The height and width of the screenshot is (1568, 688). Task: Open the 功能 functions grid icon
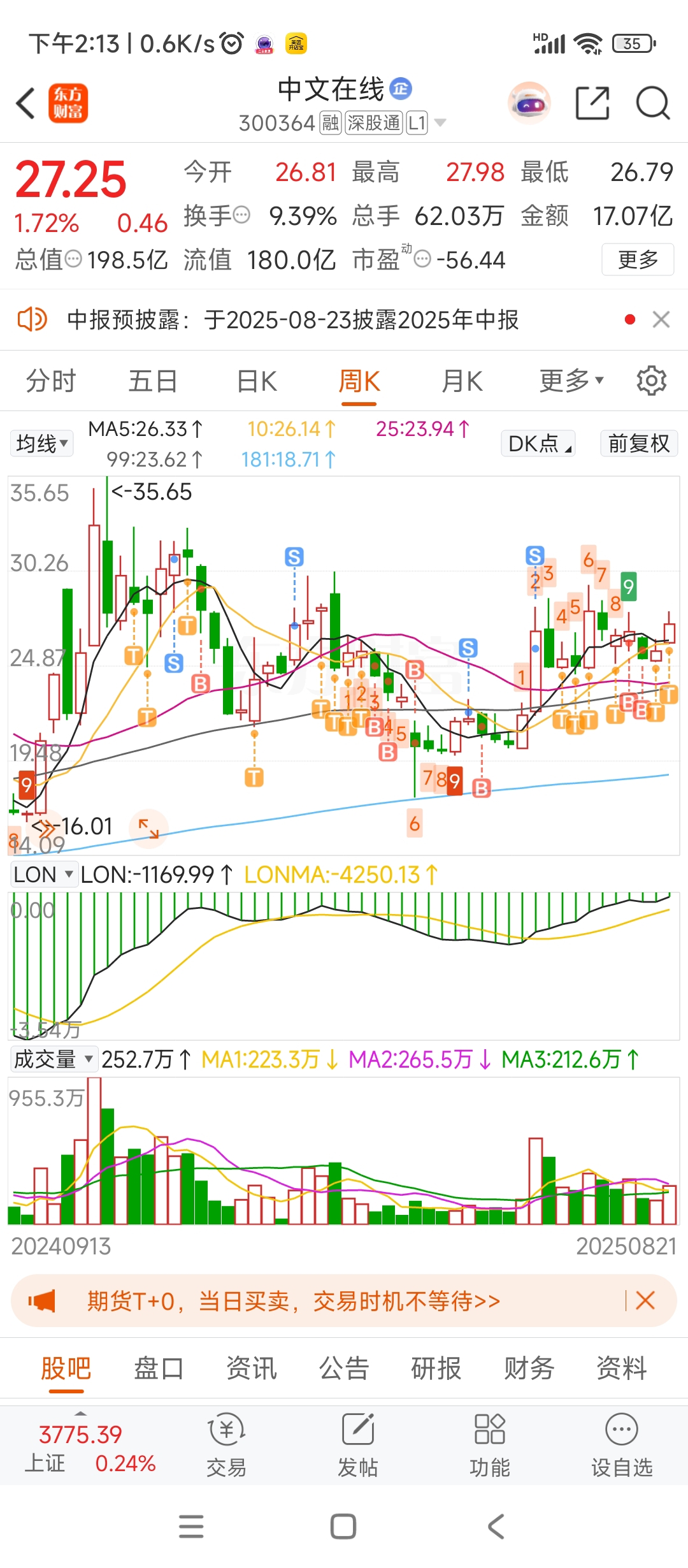tap(490, 1430)
